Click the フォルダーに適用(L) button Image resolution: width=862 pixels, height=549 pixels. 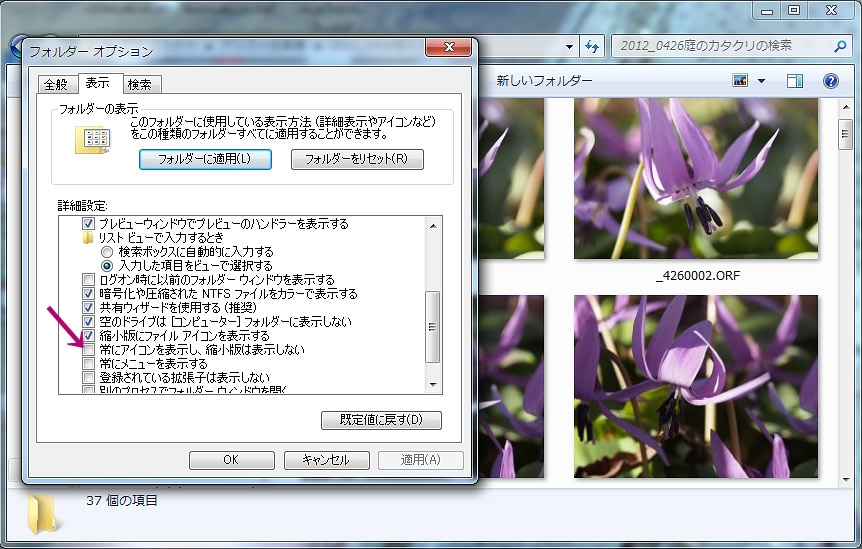(204, 159)
